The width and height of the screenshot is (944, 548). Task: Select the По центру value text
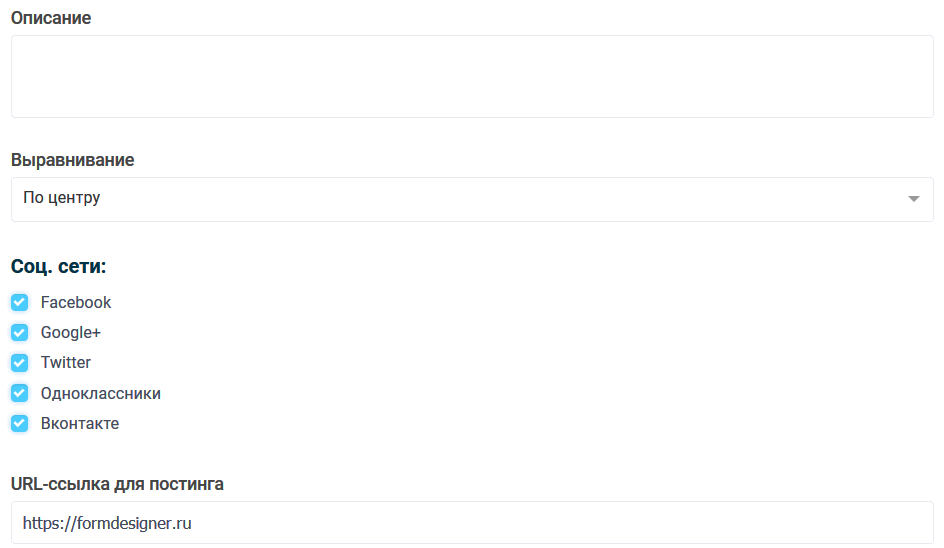click(x=62, y=198)
